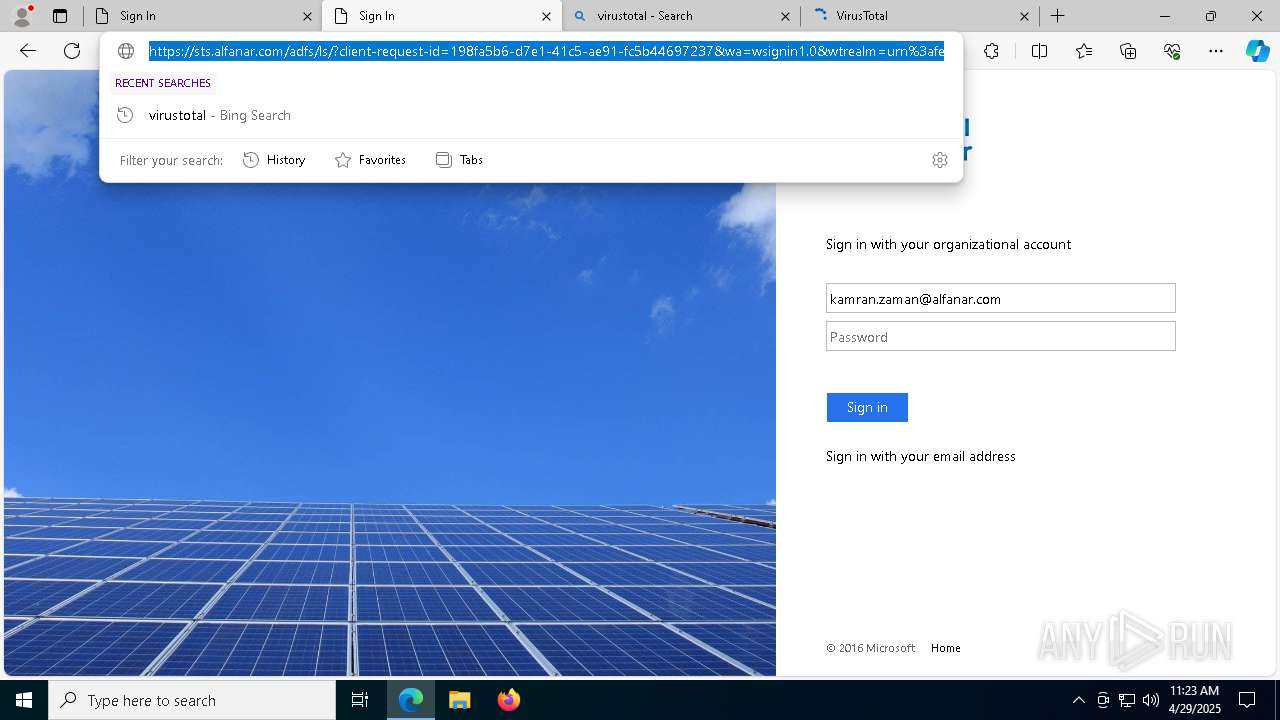Click the selected URL in address bar
1280x720 pixels.
(546, 51)
